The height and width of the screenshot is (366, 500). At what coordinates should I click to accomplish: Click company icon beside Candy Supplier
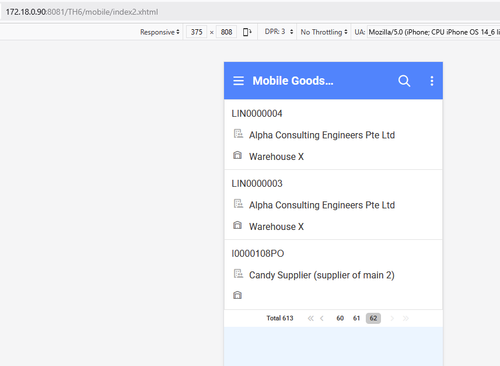point(238,274)
